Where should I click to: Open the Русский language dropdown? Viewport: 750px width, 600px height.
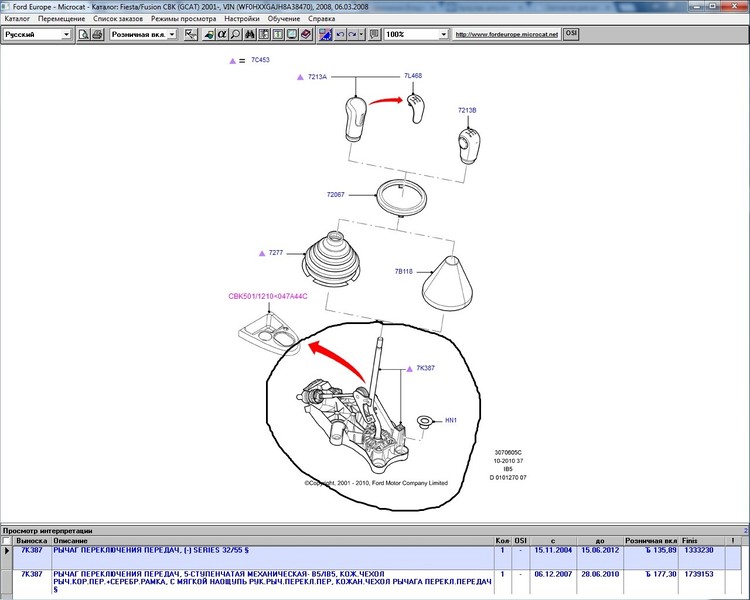click(37, 34)
